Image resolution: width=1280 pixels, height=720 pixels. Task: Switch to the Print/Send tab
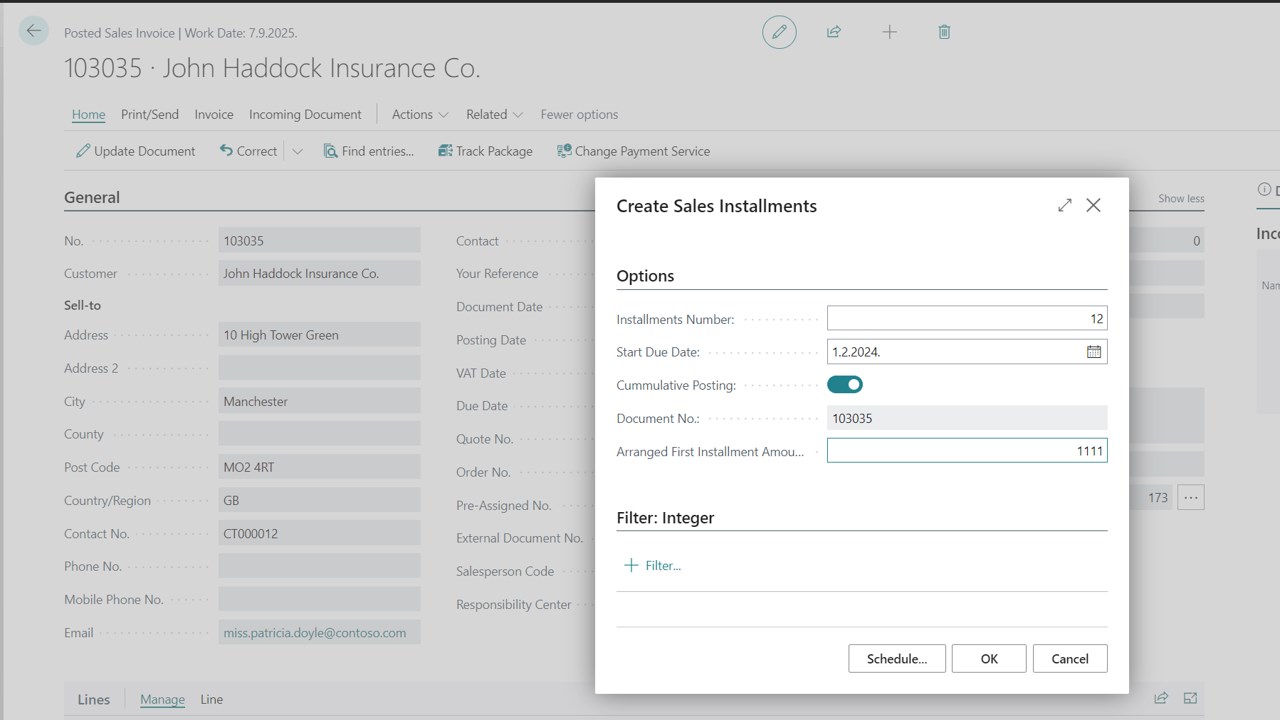[150, 114]
